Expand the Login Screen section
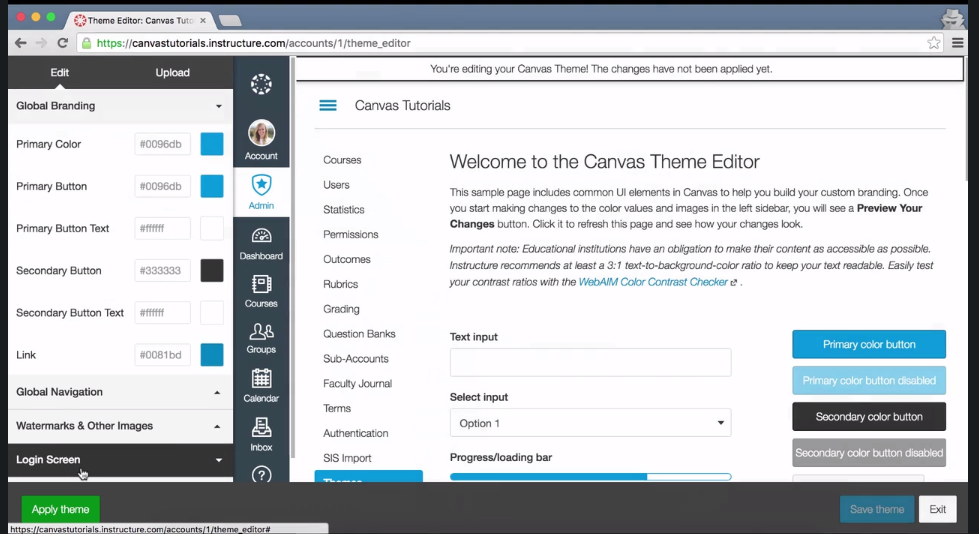 120,460
